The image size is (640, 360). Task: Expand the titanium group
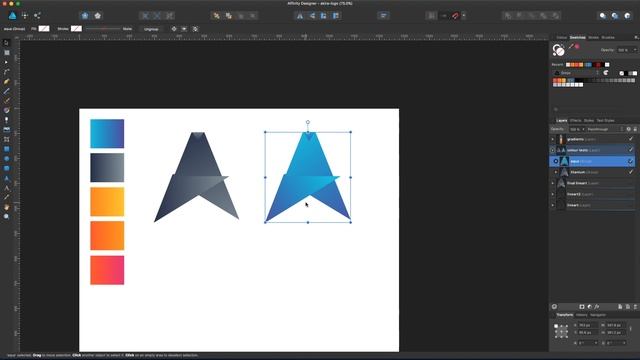click(x=556, y=172)
